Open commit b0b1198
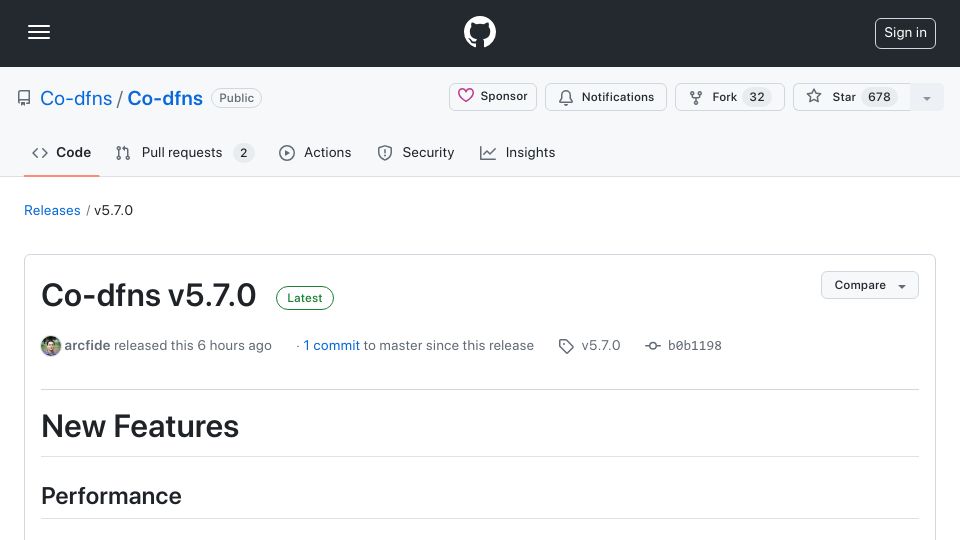 click(694, 345)
